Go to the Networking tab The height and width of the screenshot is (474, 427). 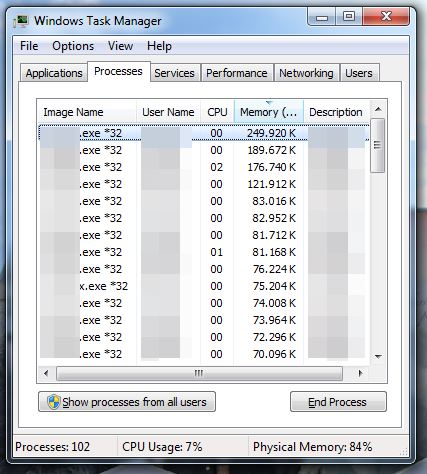pos(306,73)
